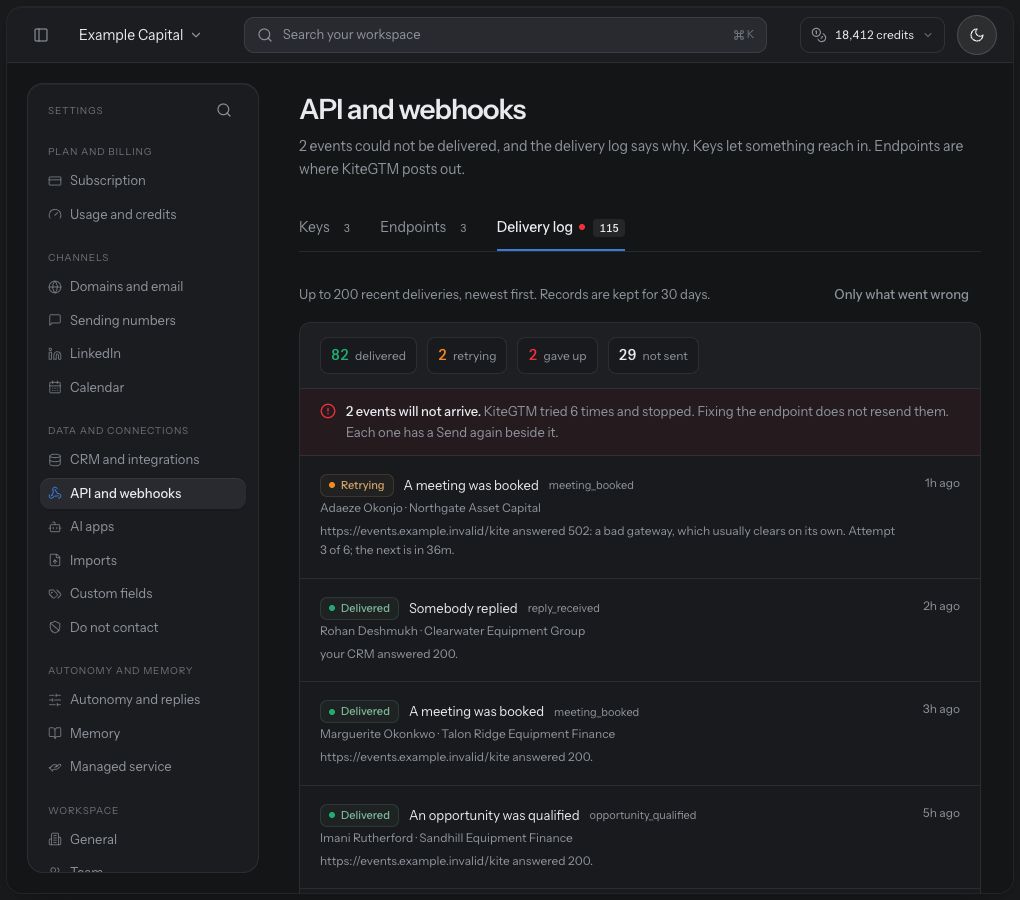Click the Autonomy and replies sliders icon
Screen dimensions: 1020x900
tap(55, 700)
